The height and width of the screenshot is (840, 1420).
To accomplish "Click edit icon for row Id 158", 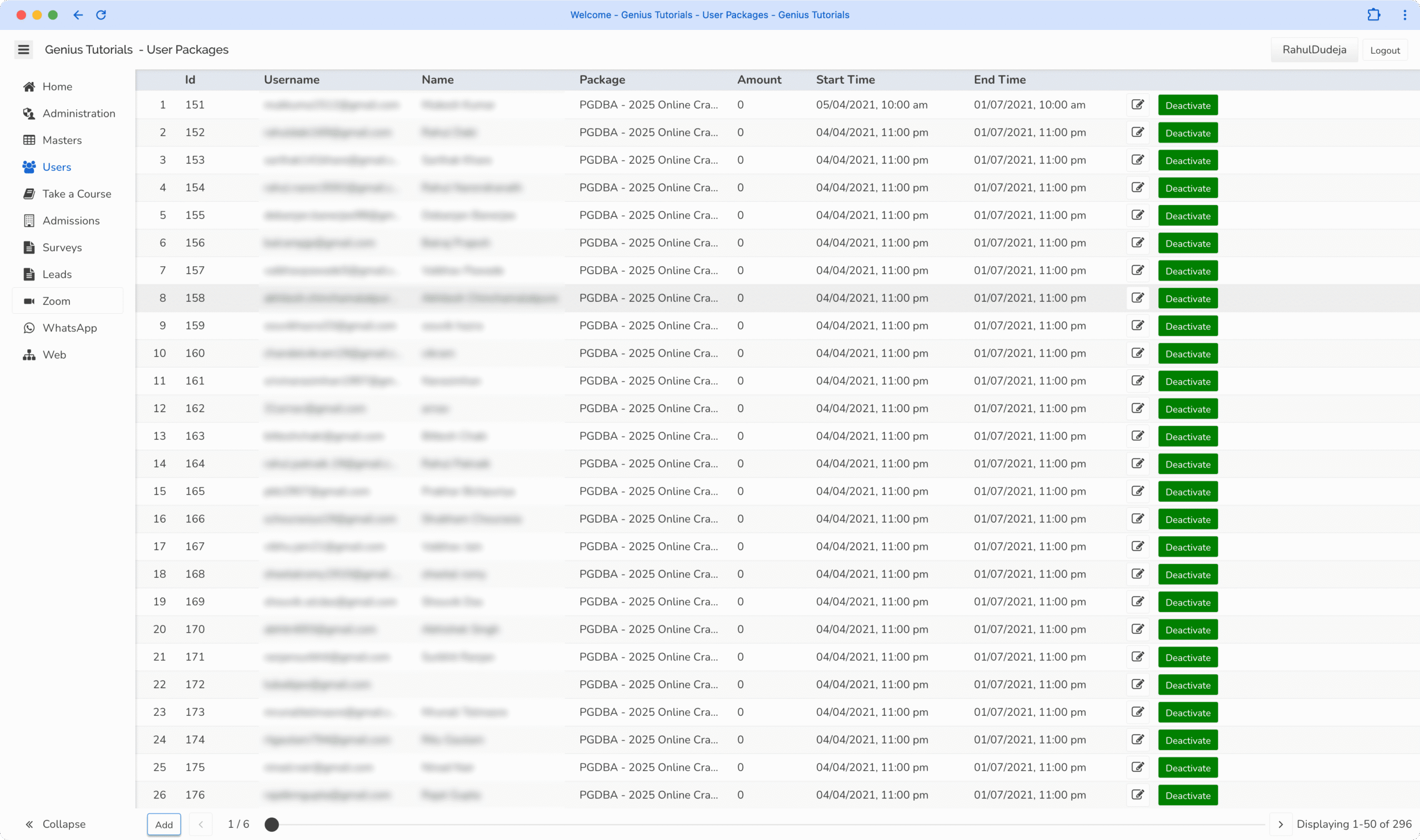I will [x=1138, y=298].
